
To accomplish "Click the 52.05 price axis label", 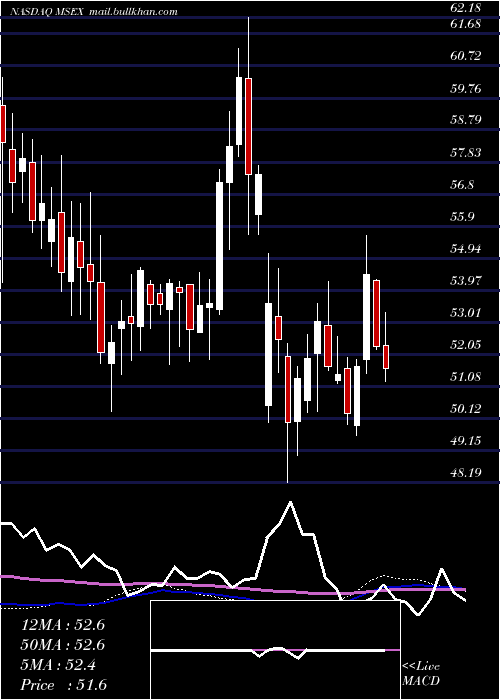I will pos(466,345).
